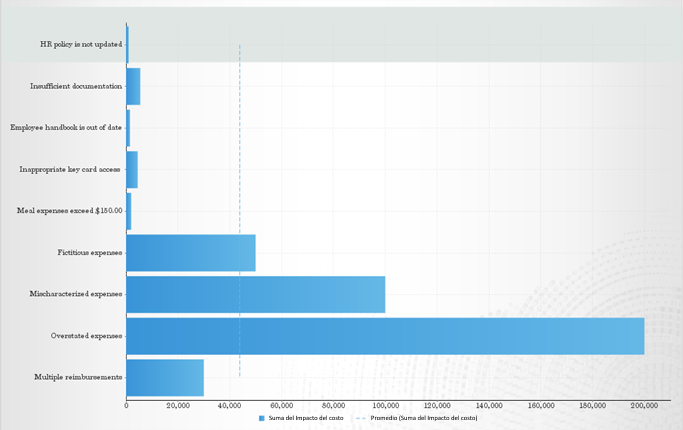Click the 200,000 tick on x-axis
Viewport: 683px width, 430px height.
[x=644, y=405]
